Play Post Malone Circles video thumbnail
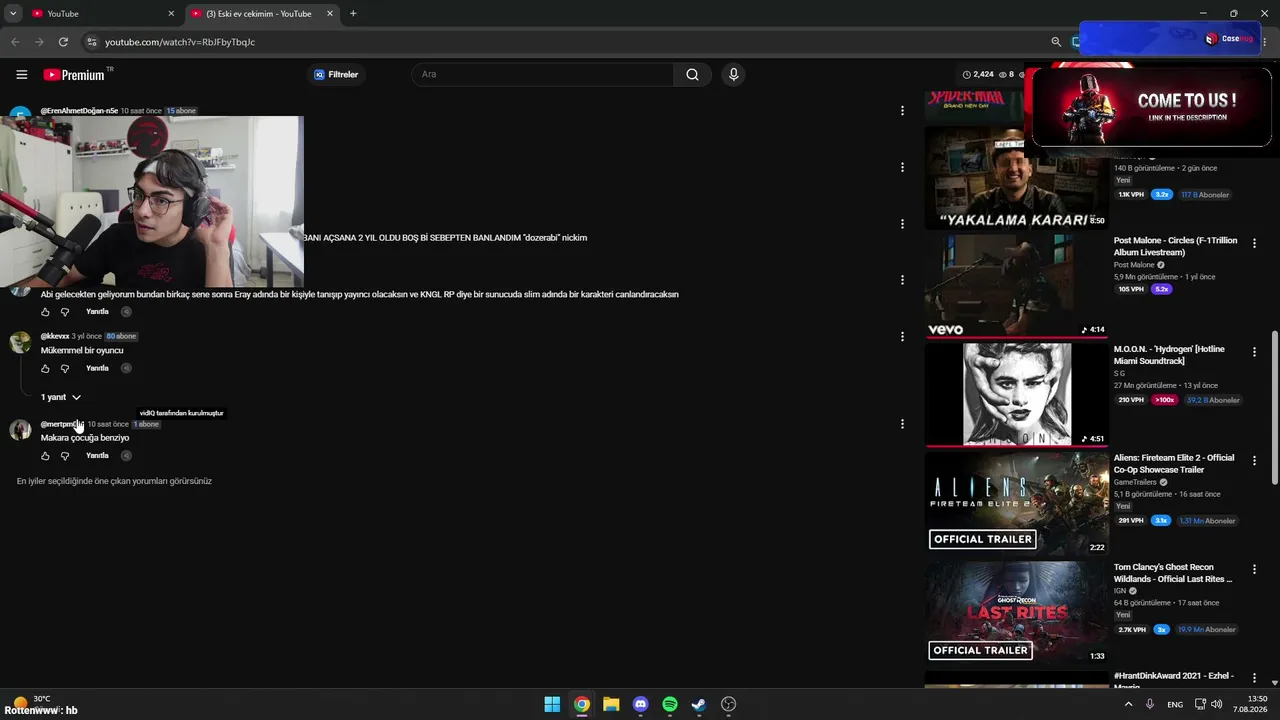This screenshot has height=720, width=1280. (x=1017, y=286)
